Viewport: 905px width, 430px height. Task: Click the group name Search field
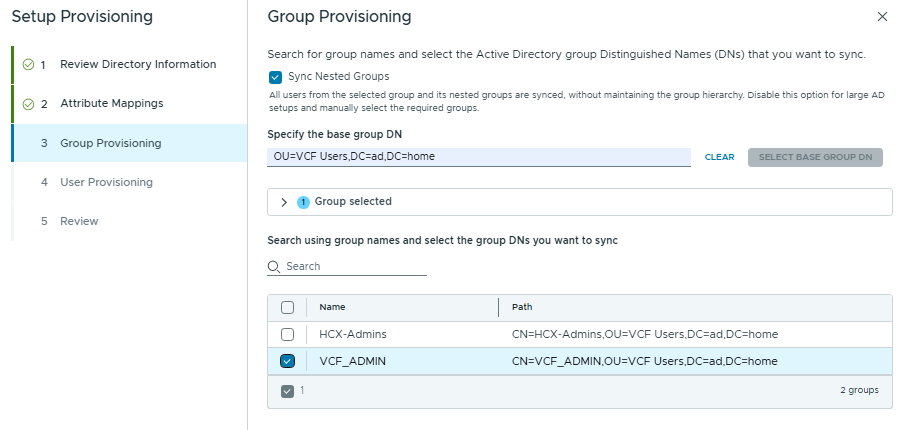click(354, 267)
